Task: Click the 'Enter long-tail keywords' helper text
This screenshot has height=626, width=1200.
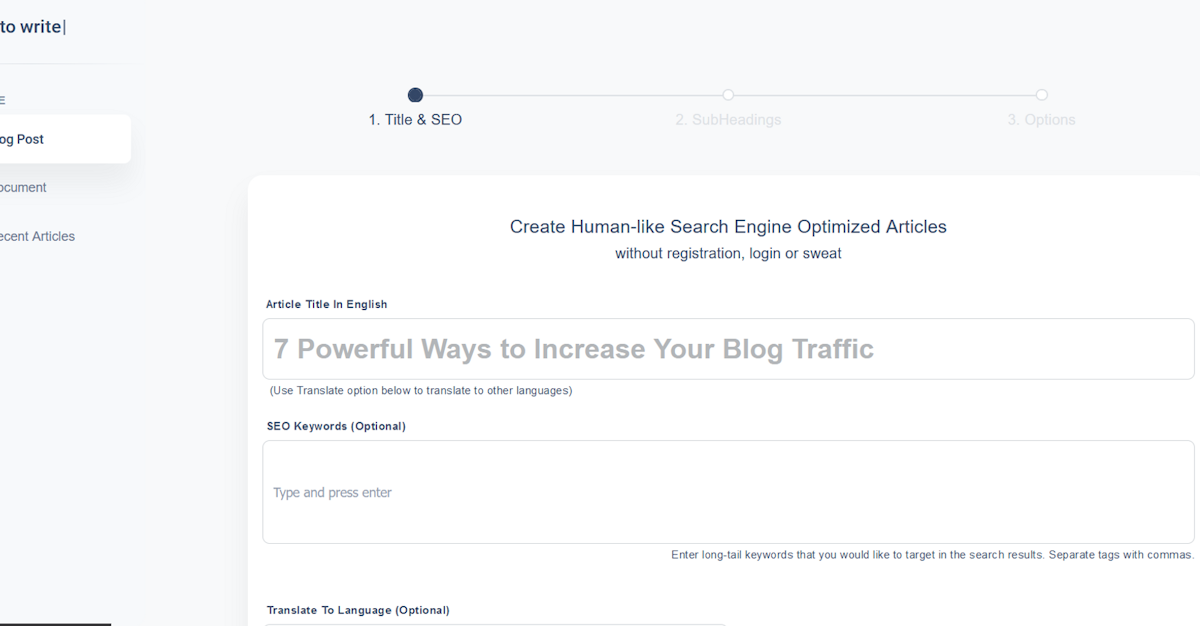Action: coord(932,554)
